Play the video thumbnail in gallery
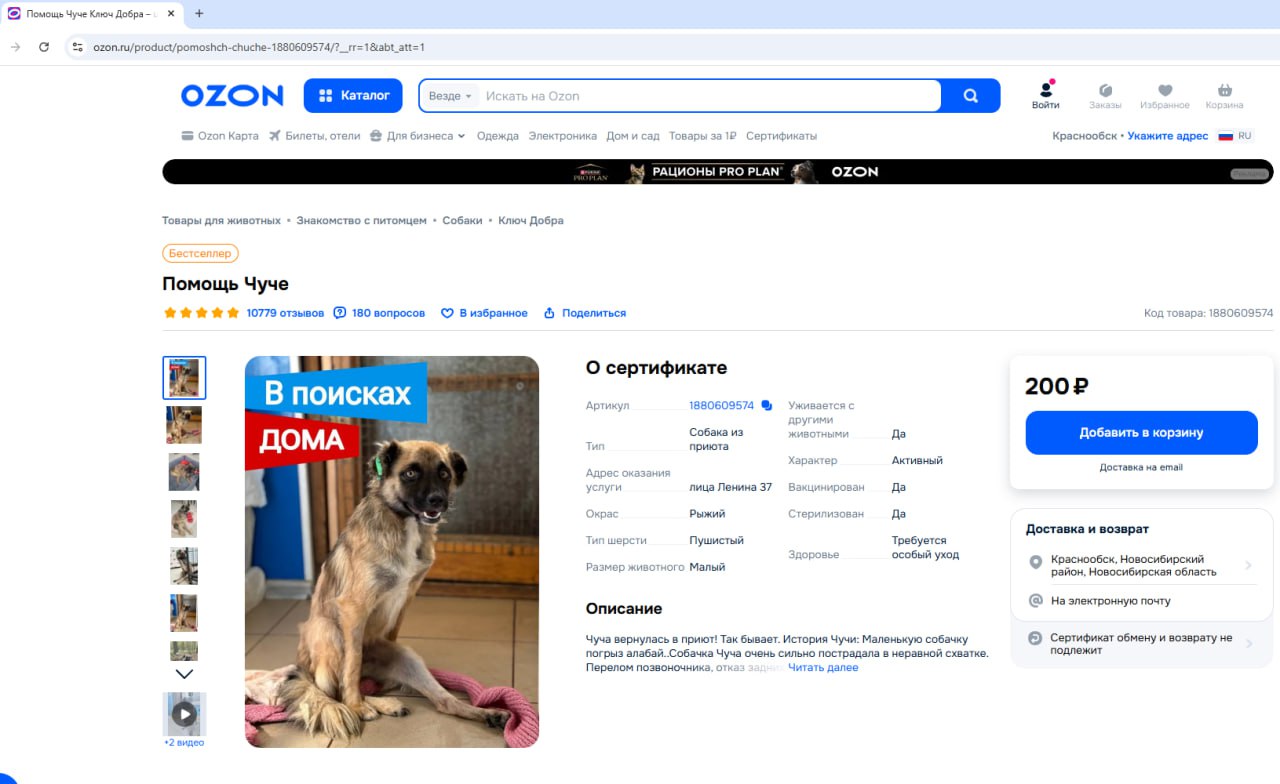1280x784 pixels. pyautogui.click(x=184, y=714)
